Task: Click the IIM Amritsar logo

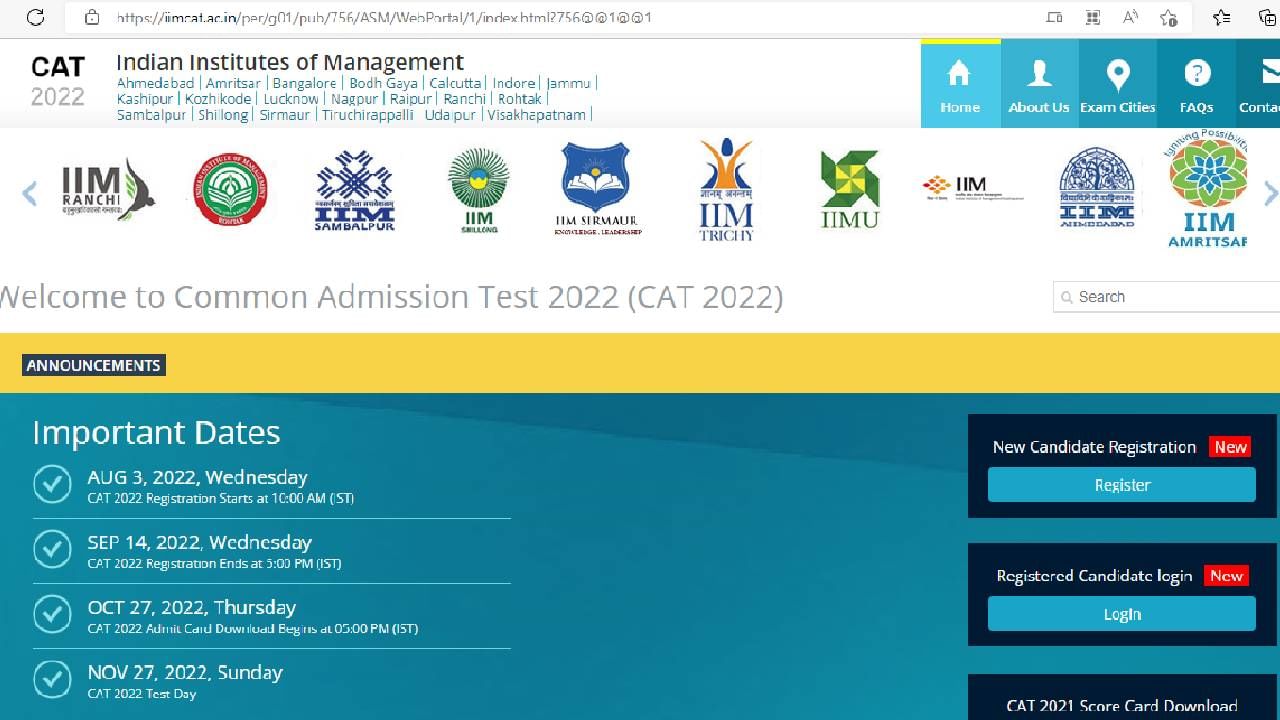Action: click(1208, 190)
